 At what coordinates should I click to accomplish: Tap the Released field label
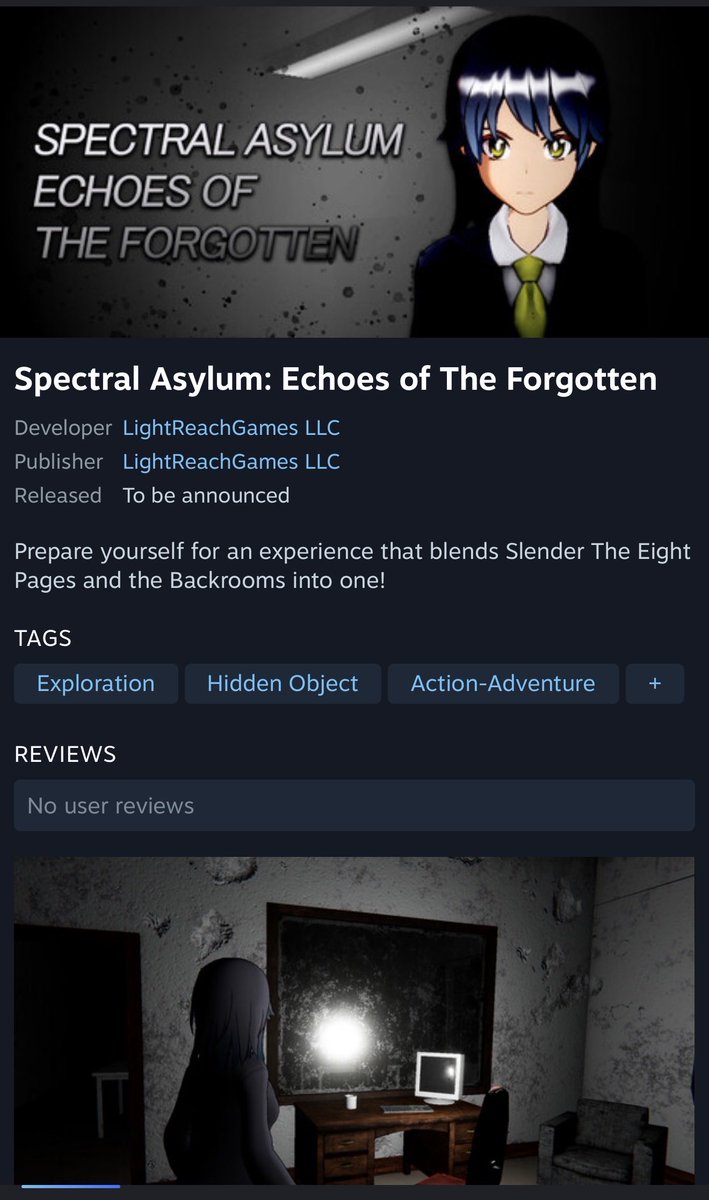click(x=58, y=496)
